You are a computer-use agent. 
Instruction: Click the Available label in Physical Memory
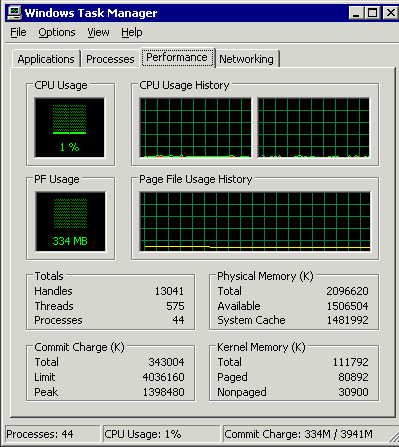[x=239, y=306]
